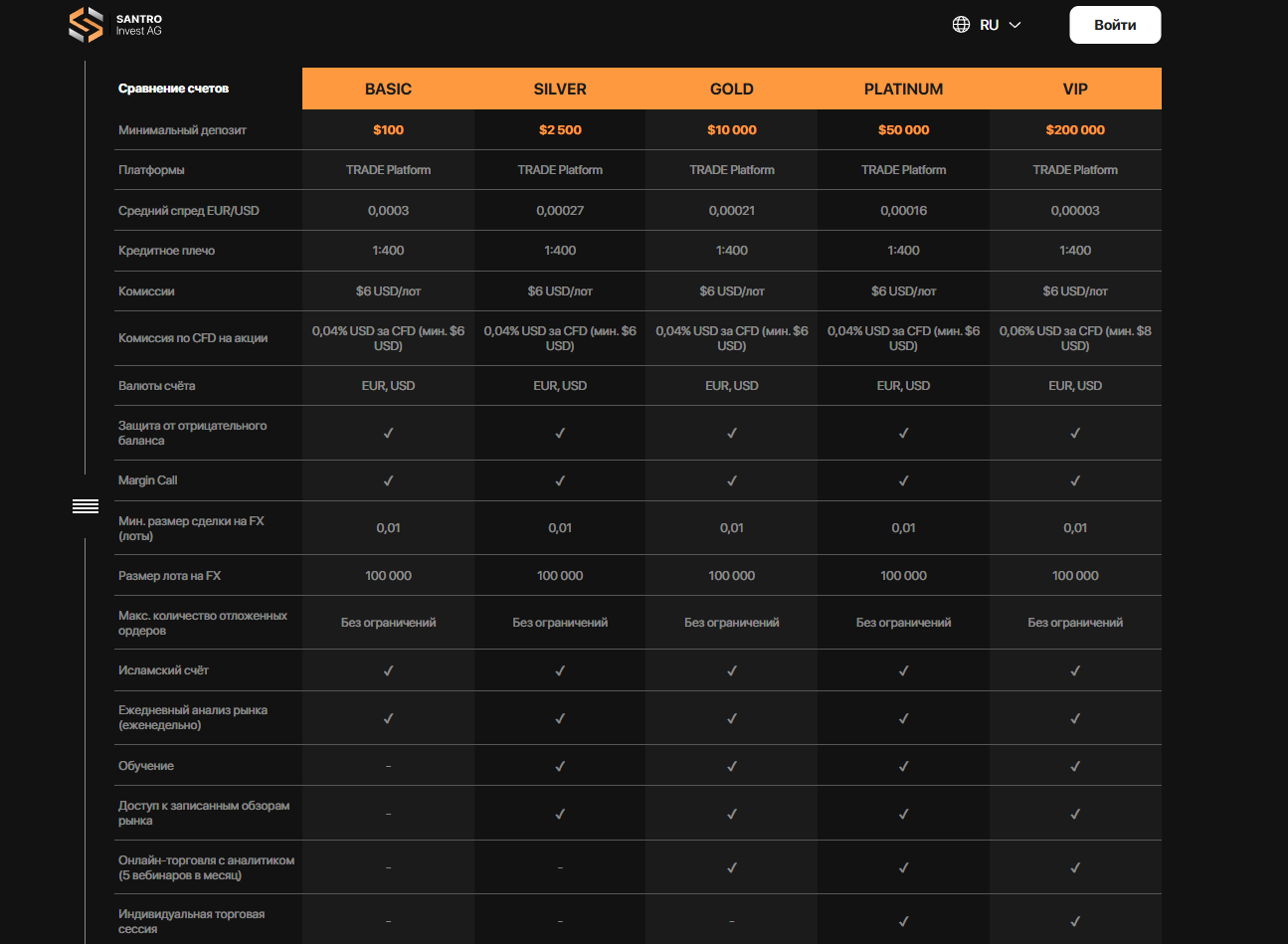Select the VIP column header

[1074, 89]
